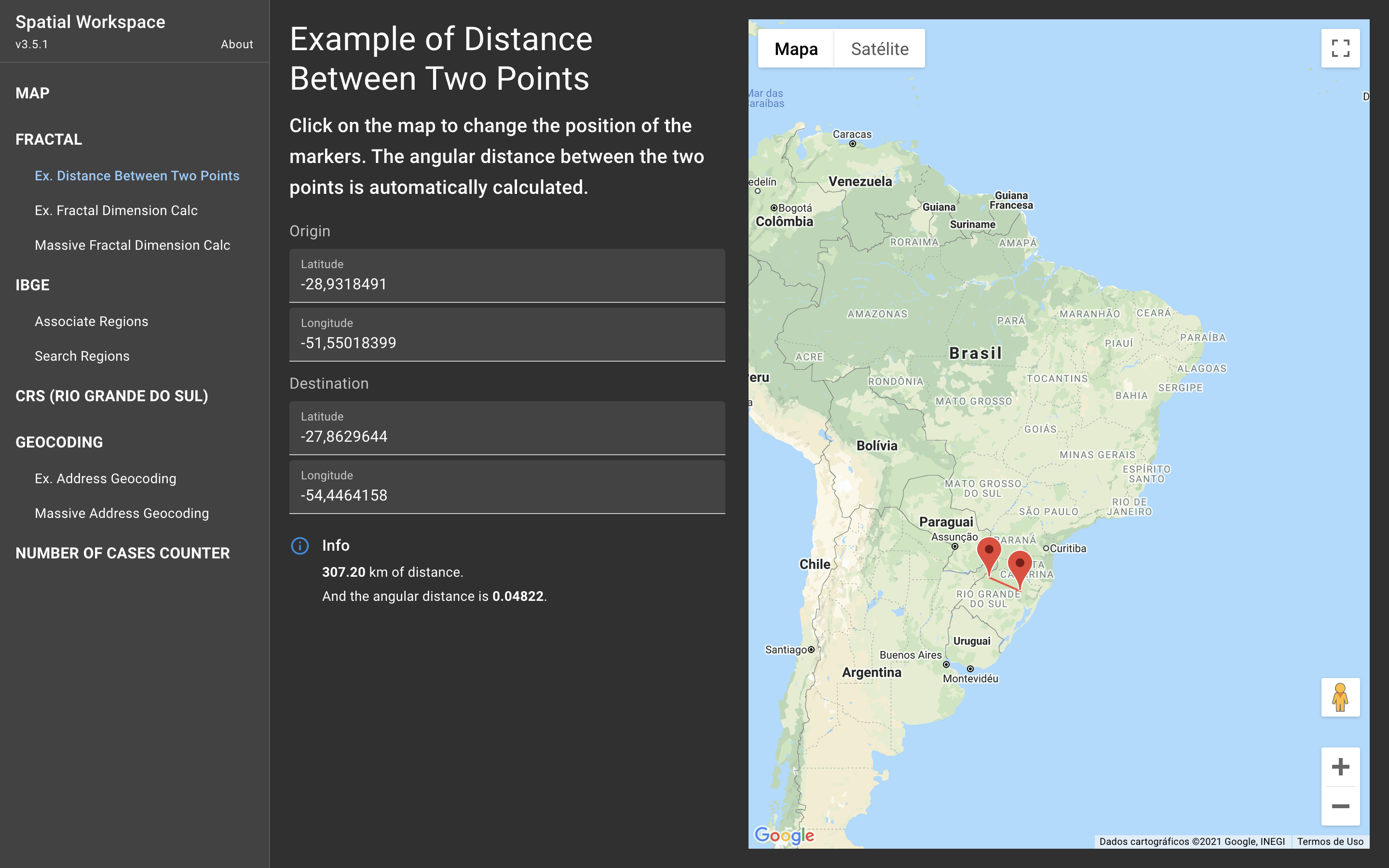Toggle fullscreen view of the map
The width and height of the screenshot is (1389, 868).
pos(1340,48)
